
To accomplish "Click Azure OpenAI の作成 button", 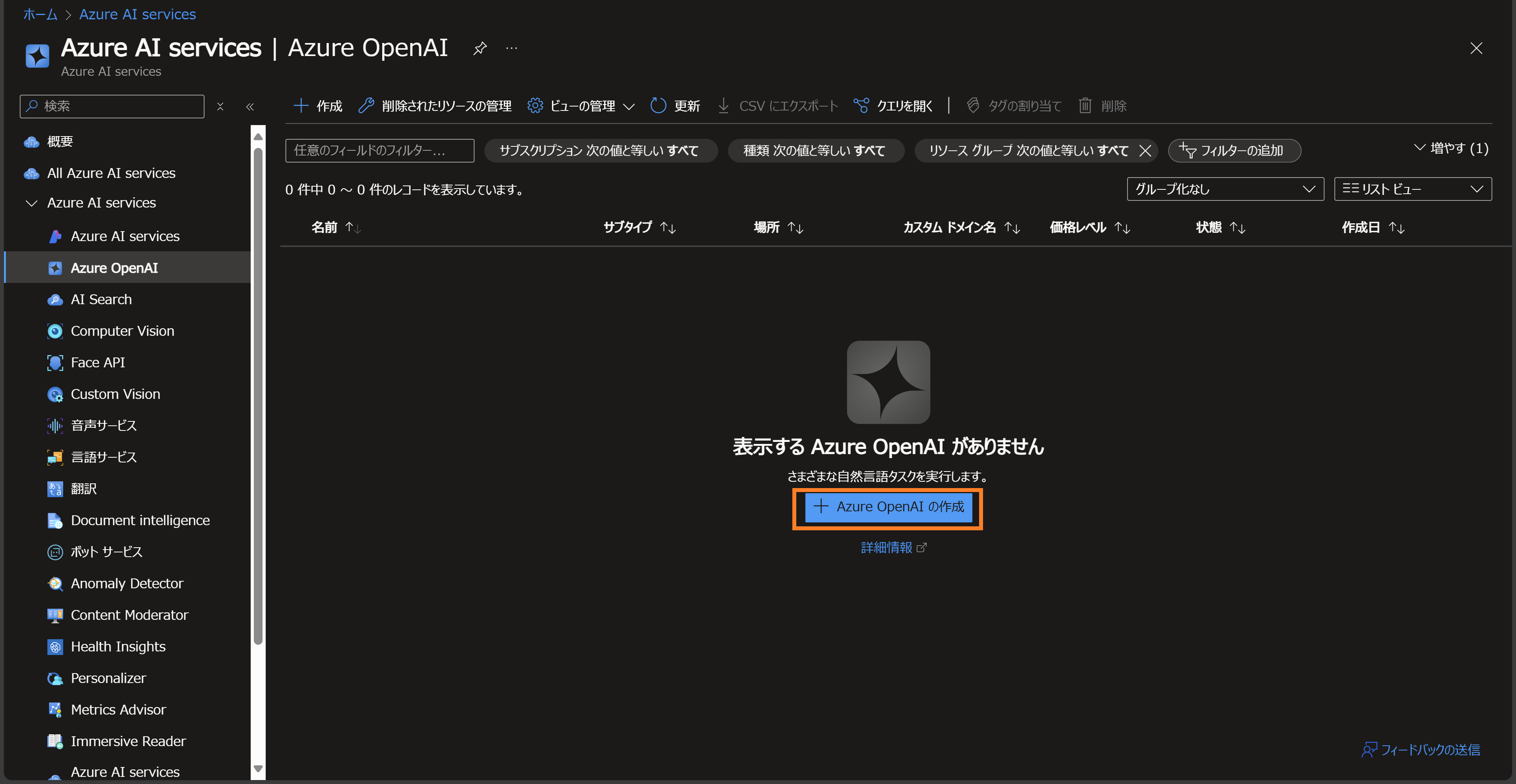I will click(888, 507).
